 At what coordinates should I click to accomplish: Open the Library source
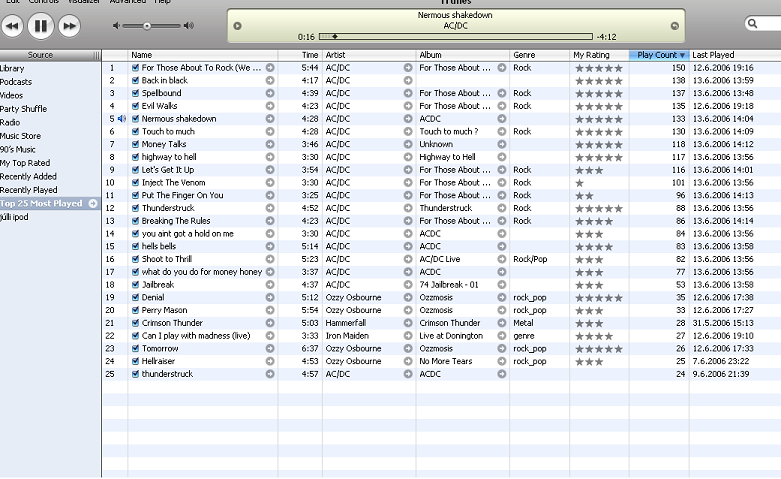coord(11,68)
